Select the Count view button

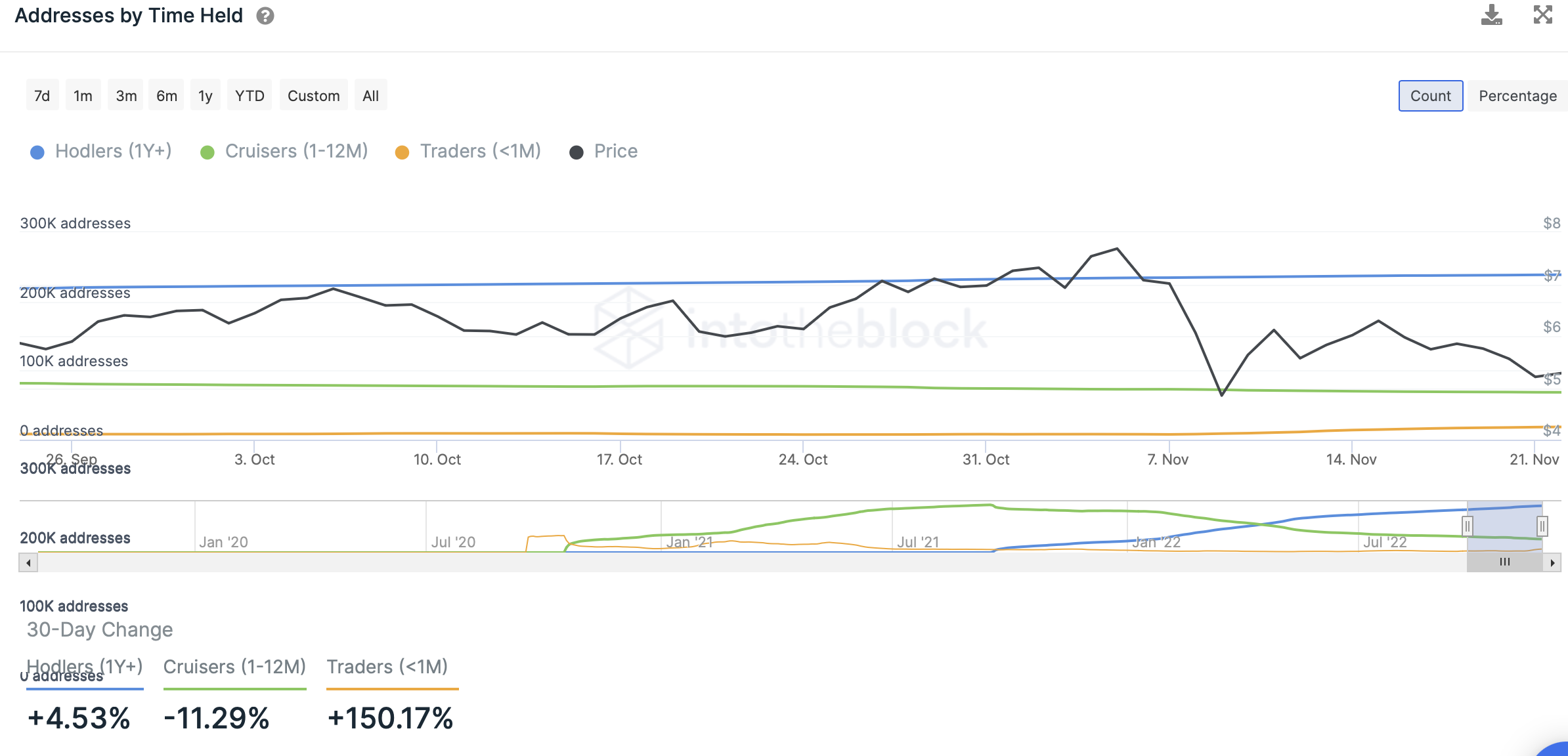(x=1430, y=96)
